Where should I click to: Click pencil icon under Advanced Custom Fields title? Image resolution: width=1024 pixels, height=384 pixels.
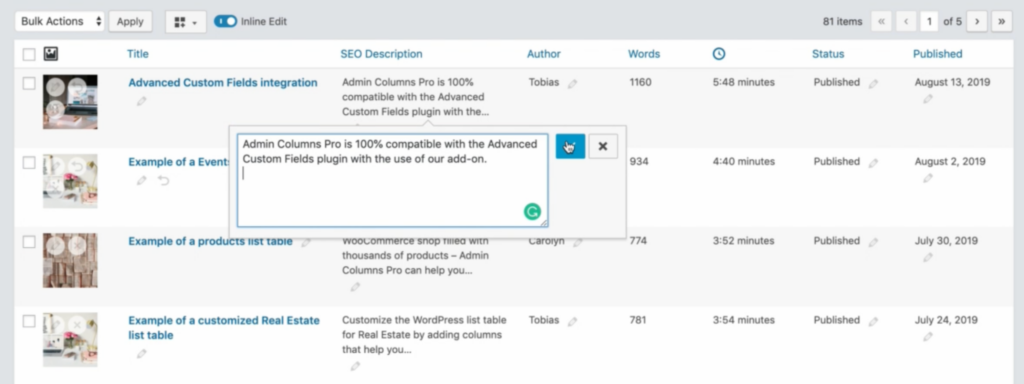tap(142, 101)
